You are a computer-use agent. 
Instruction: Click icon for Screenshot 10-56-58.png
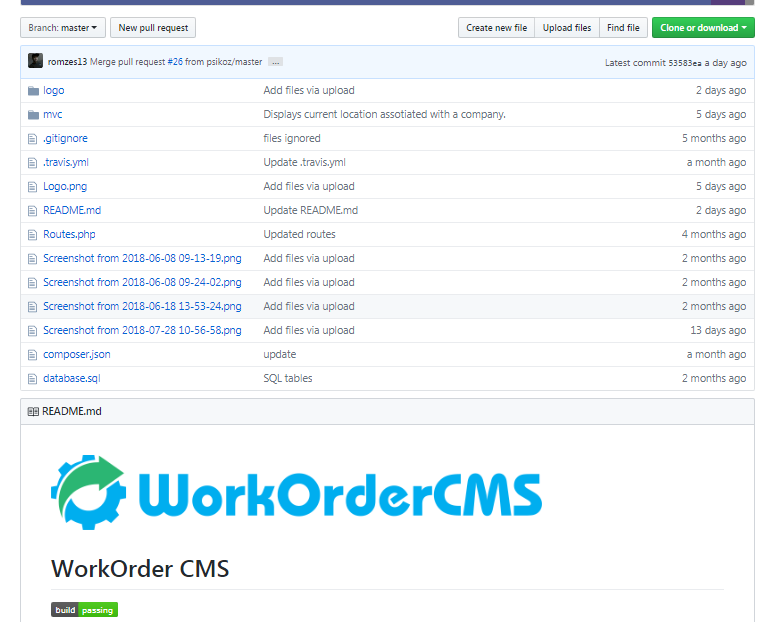tap(33, 331)
